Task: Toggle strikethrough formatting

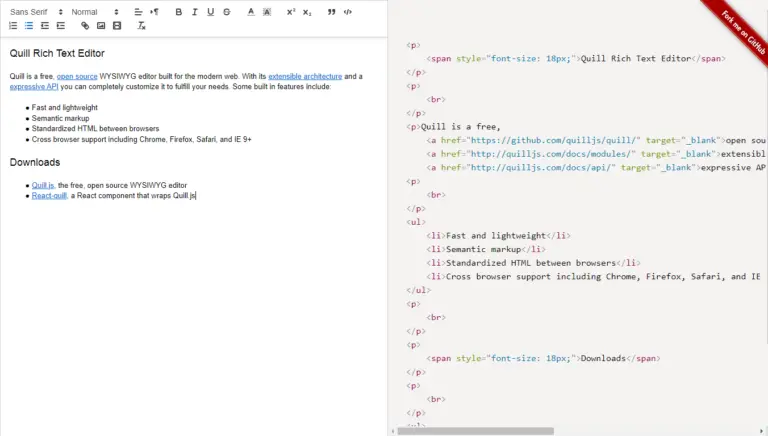Action: (227, 12)
